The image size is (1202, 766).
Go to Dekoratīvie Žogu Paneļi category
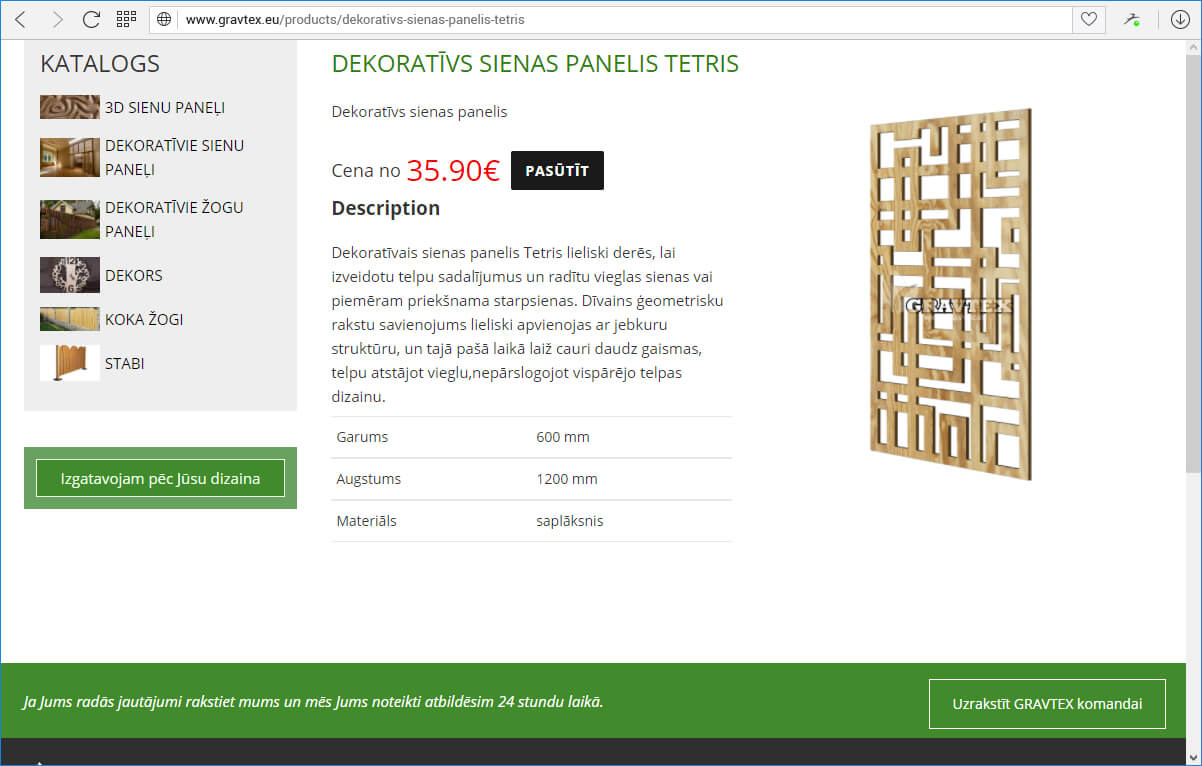(174, 219)
